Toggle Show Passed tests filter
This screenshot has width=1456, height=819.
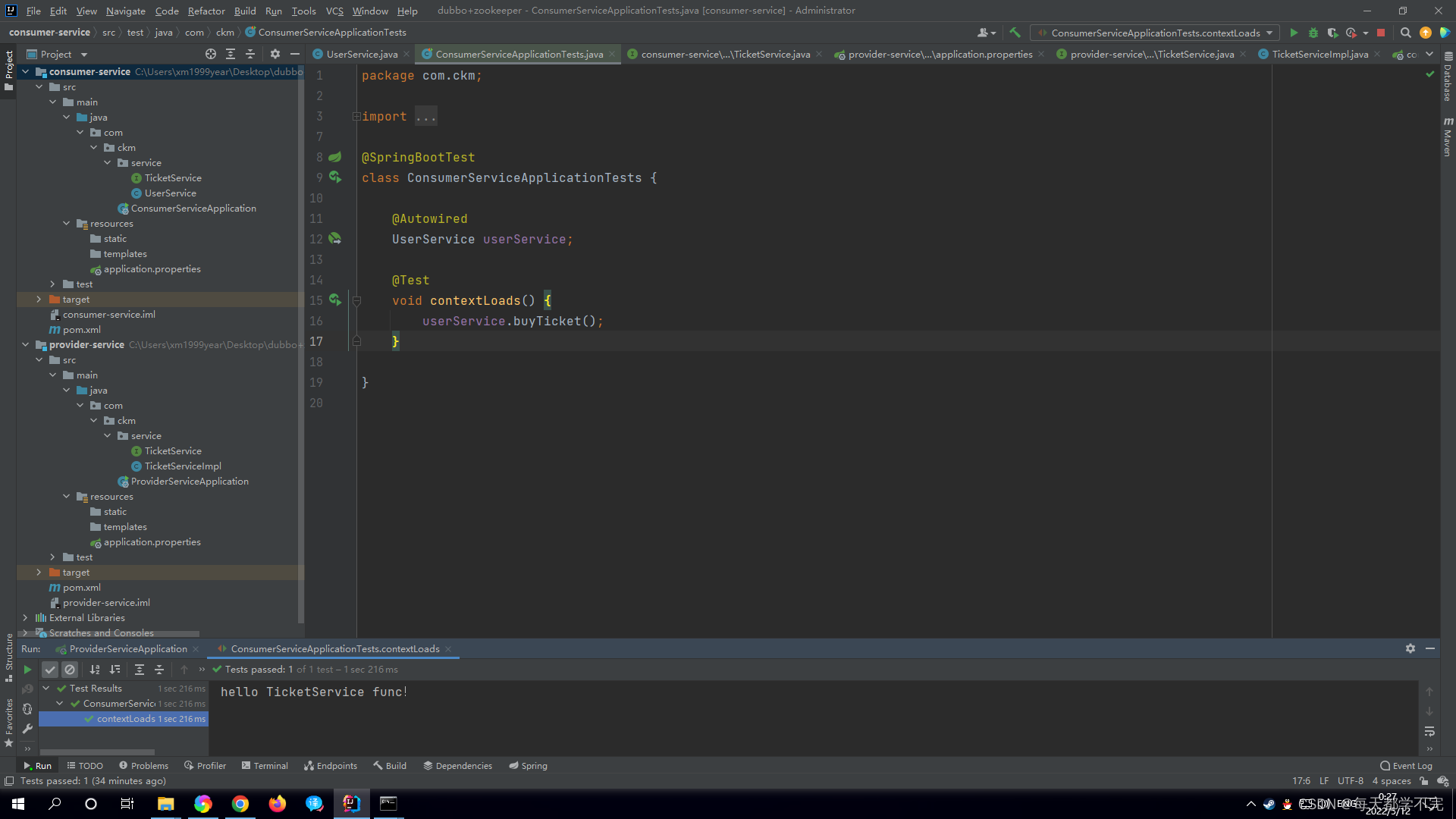pyautogui.click(x=50, y=670)
